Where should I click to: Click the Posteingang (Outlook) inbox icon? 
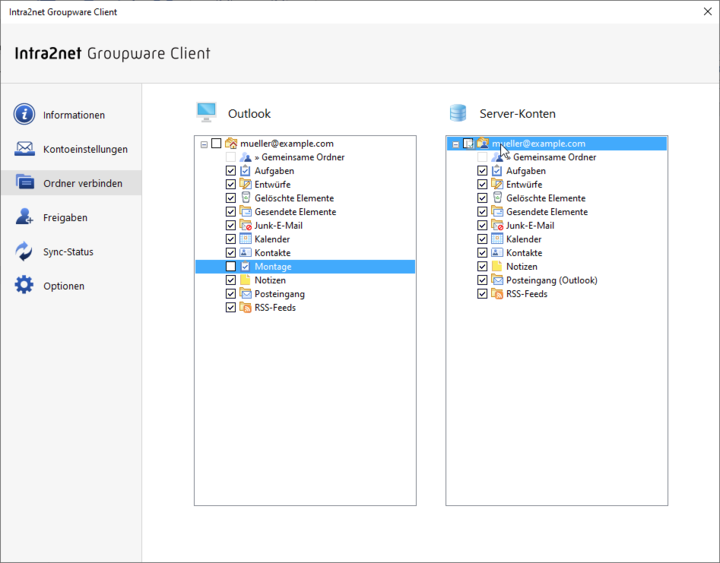497,280
